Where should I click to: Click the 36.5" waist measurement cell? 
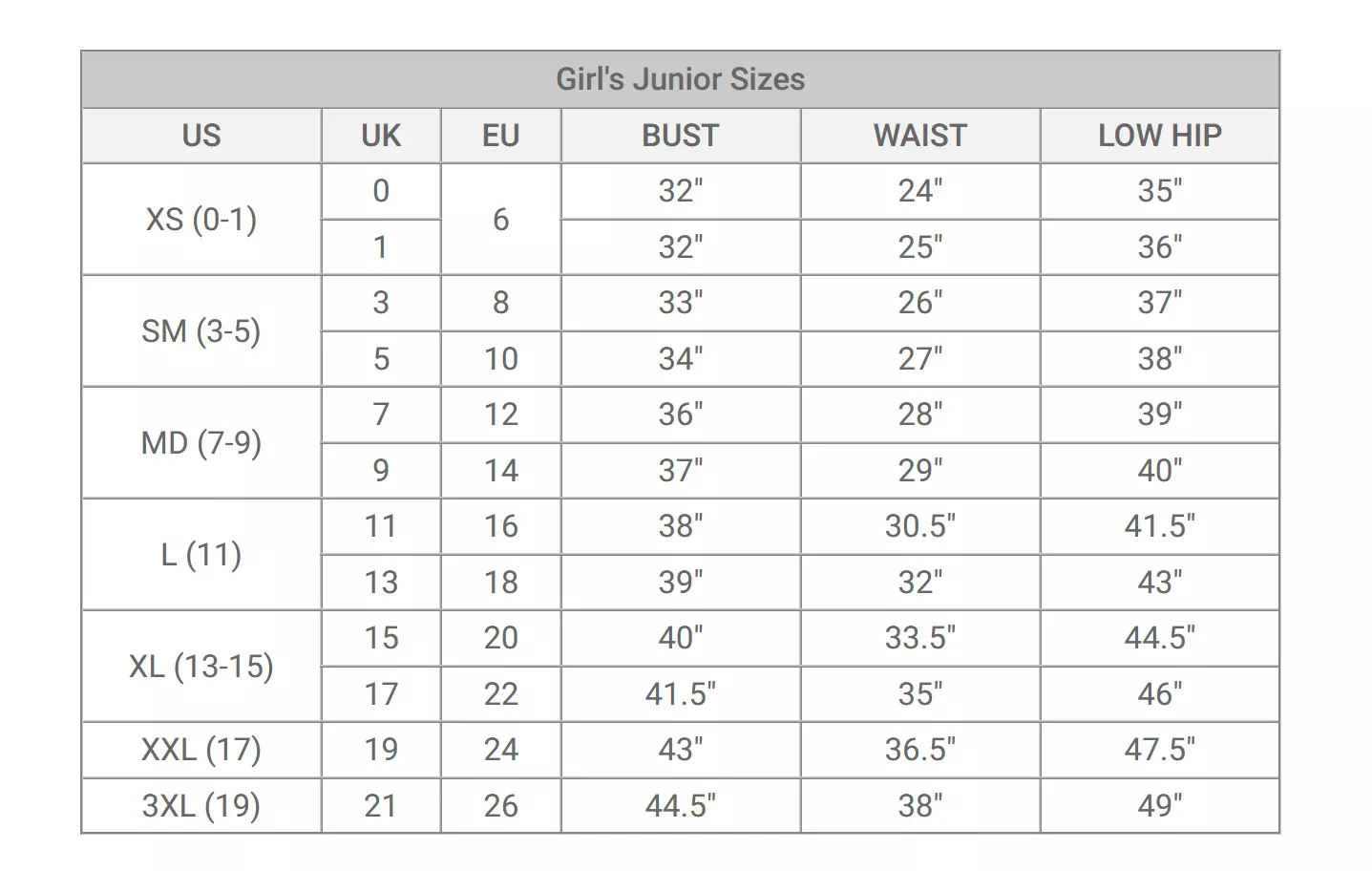[x=919, y=750]
